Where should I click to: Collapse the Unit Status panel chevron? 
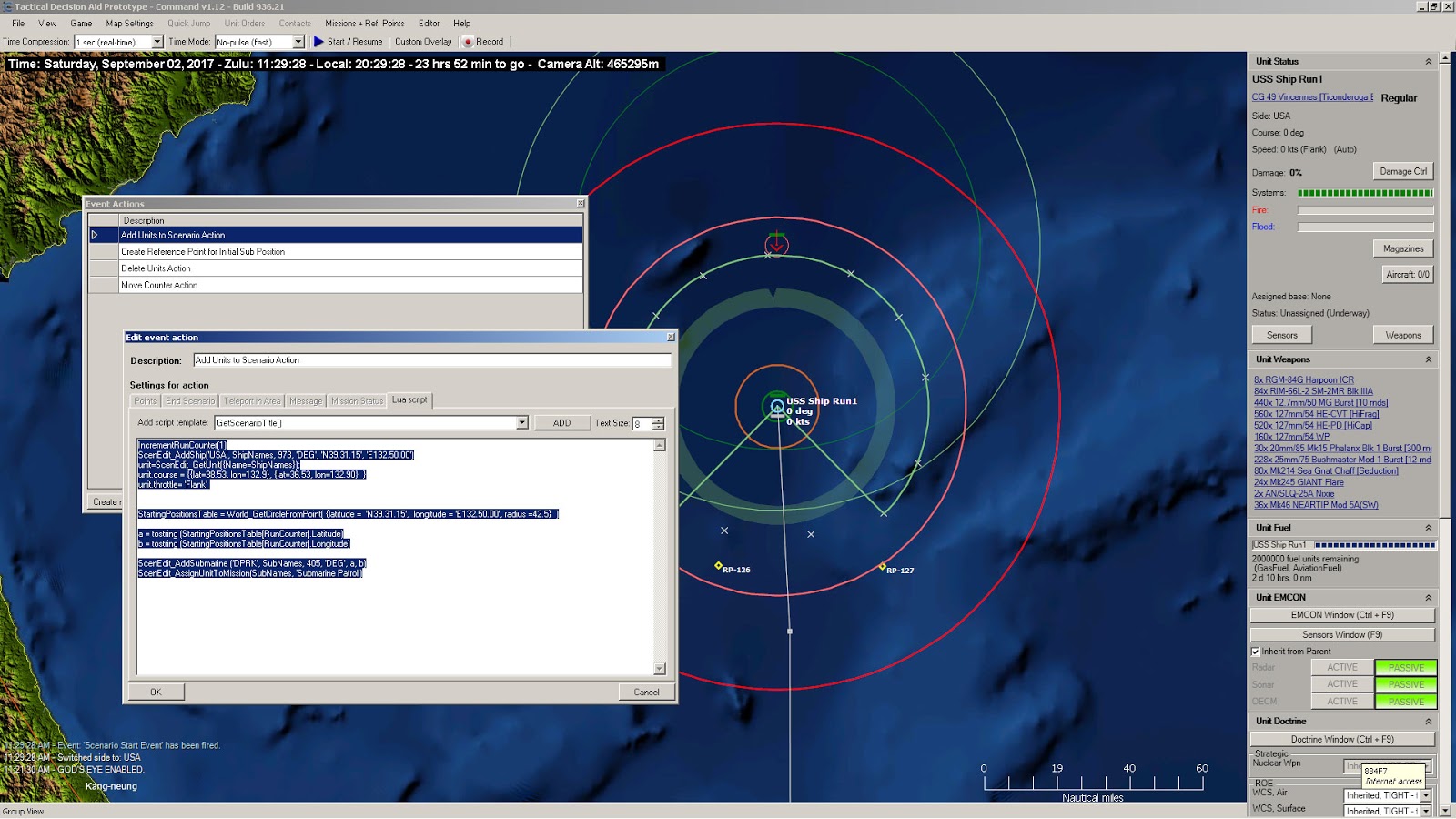1428,62
